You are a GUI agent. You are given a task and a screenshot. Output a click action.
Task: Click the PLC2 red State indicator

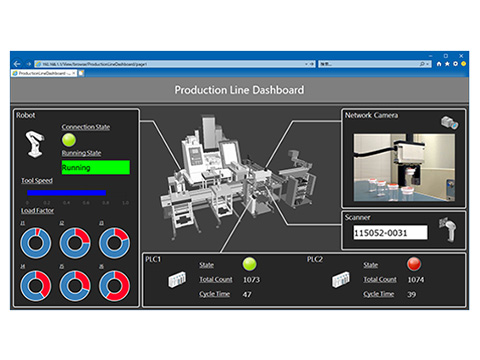pyautogui.click(x=414, y=264)
